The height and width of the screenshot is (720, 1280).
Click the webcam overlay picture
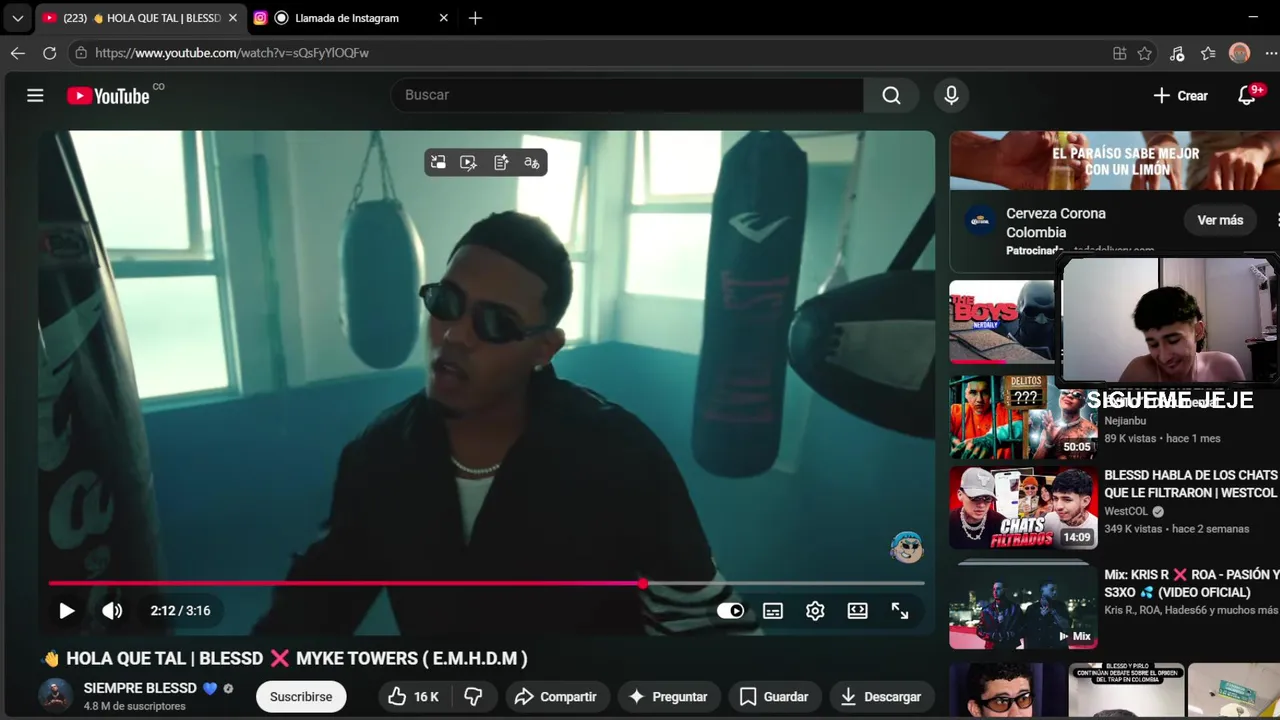[x=1168, y=320]
